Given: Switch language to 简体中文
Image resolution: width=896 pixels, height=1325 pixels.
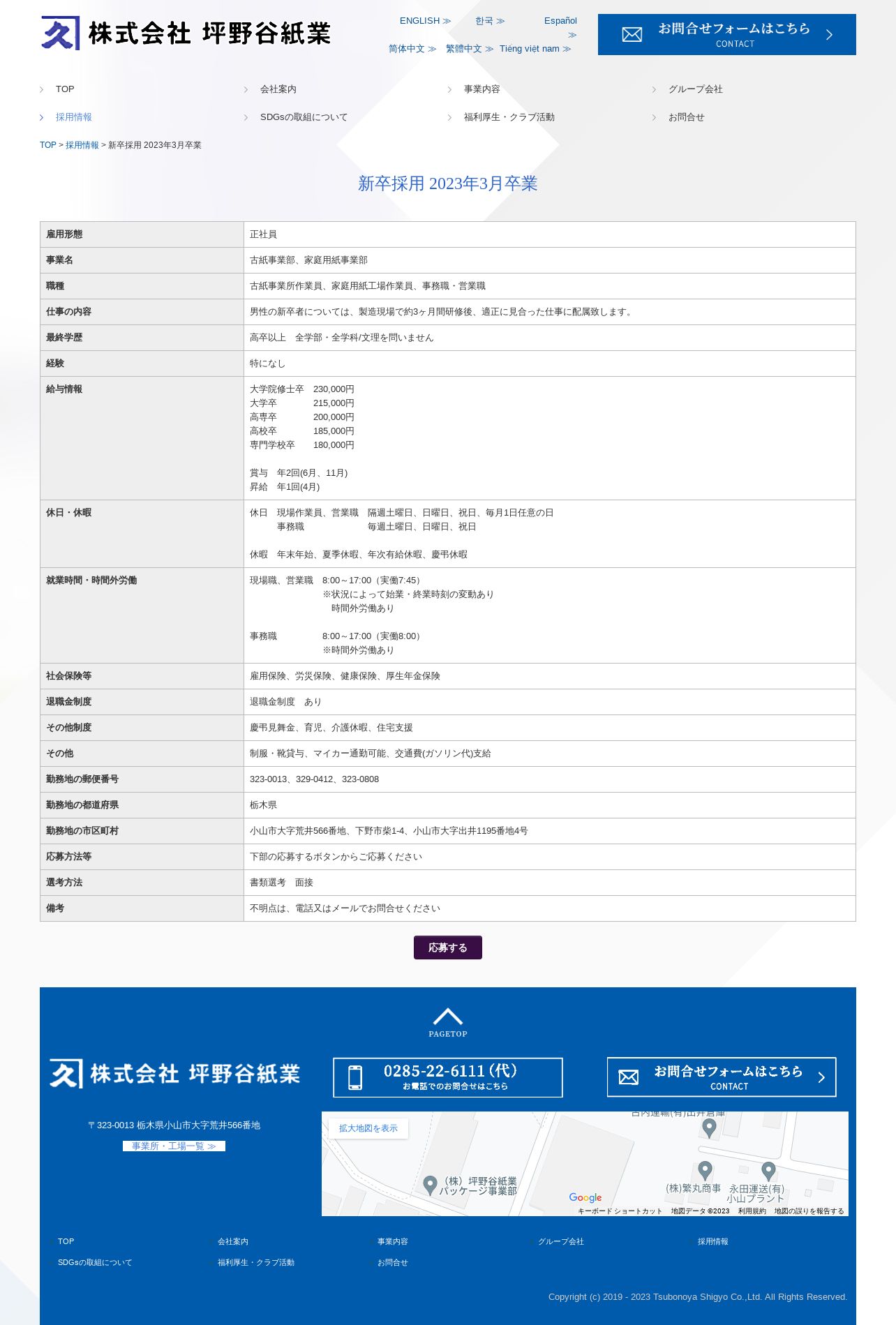Looking at the screenshot, I should click(412, 49).
